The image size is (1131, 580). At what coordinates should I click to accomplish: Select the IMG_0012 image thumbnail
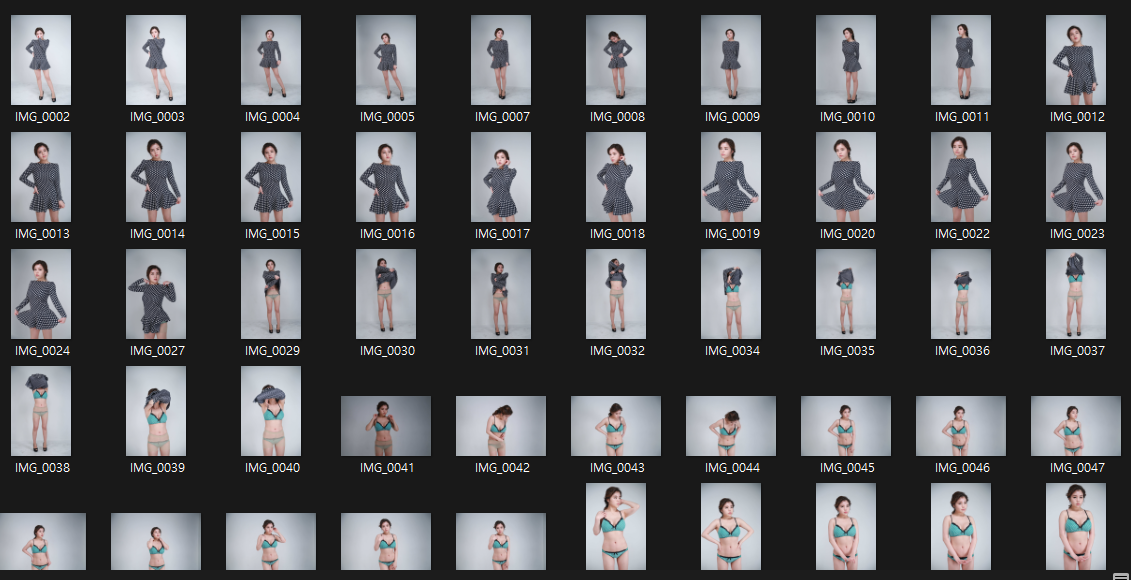tap(1076, 60)
